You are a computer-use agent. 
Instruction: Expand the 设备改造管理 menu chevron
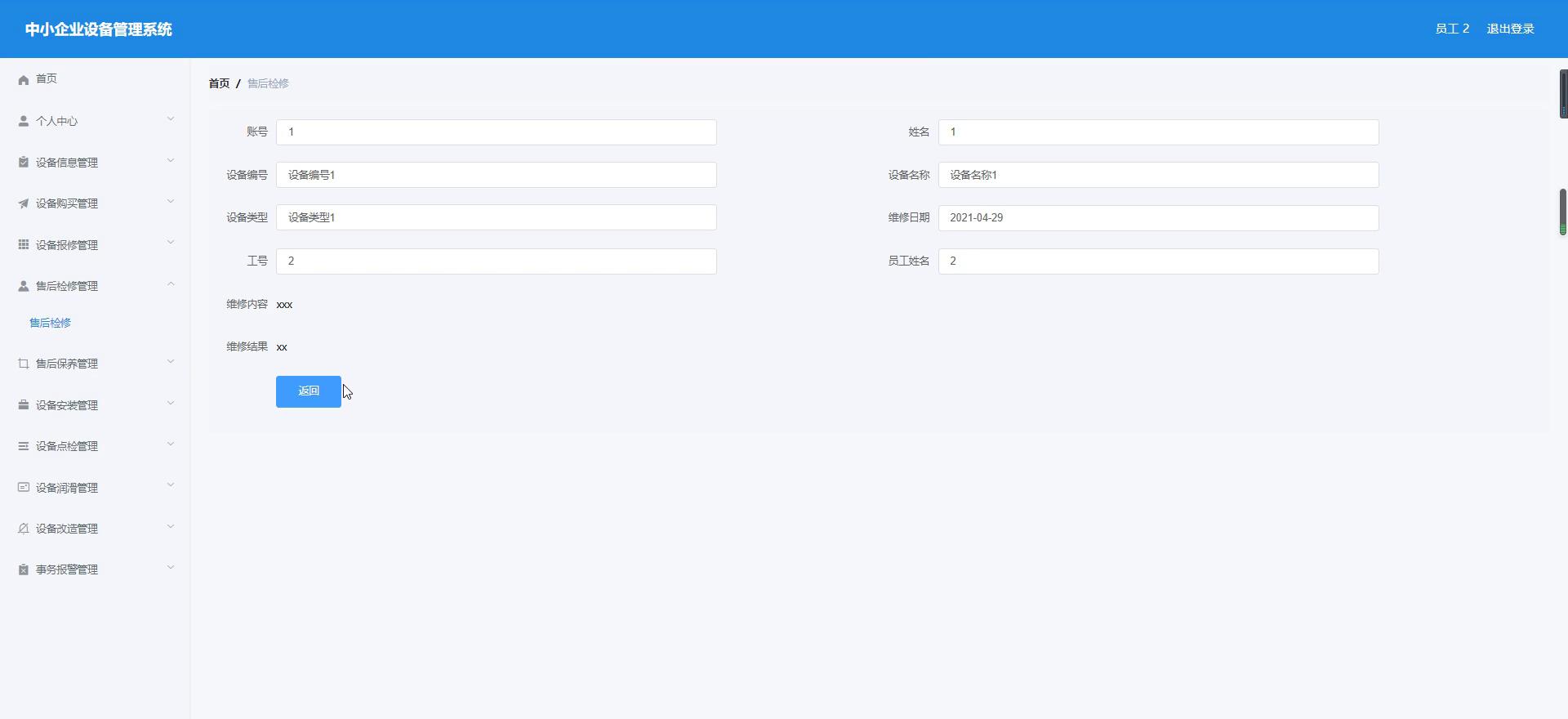pos(171,527)
